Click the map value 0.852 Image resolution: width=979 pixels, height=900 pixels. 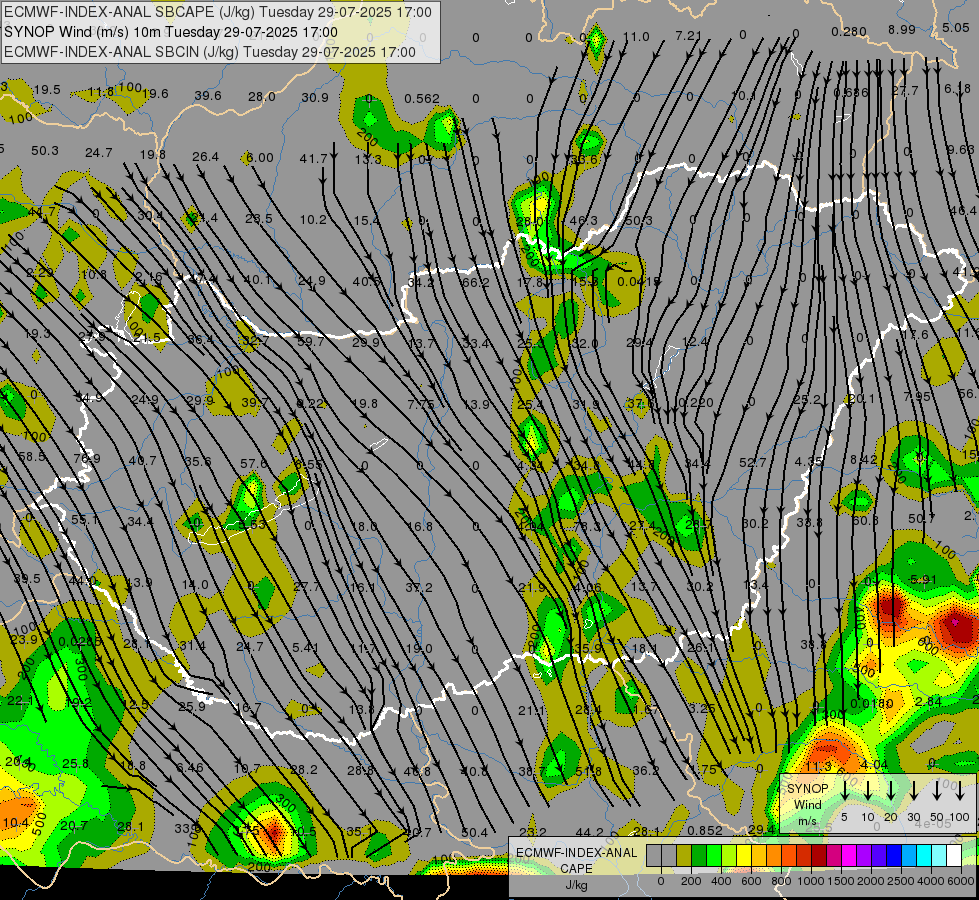coord(705,831)
